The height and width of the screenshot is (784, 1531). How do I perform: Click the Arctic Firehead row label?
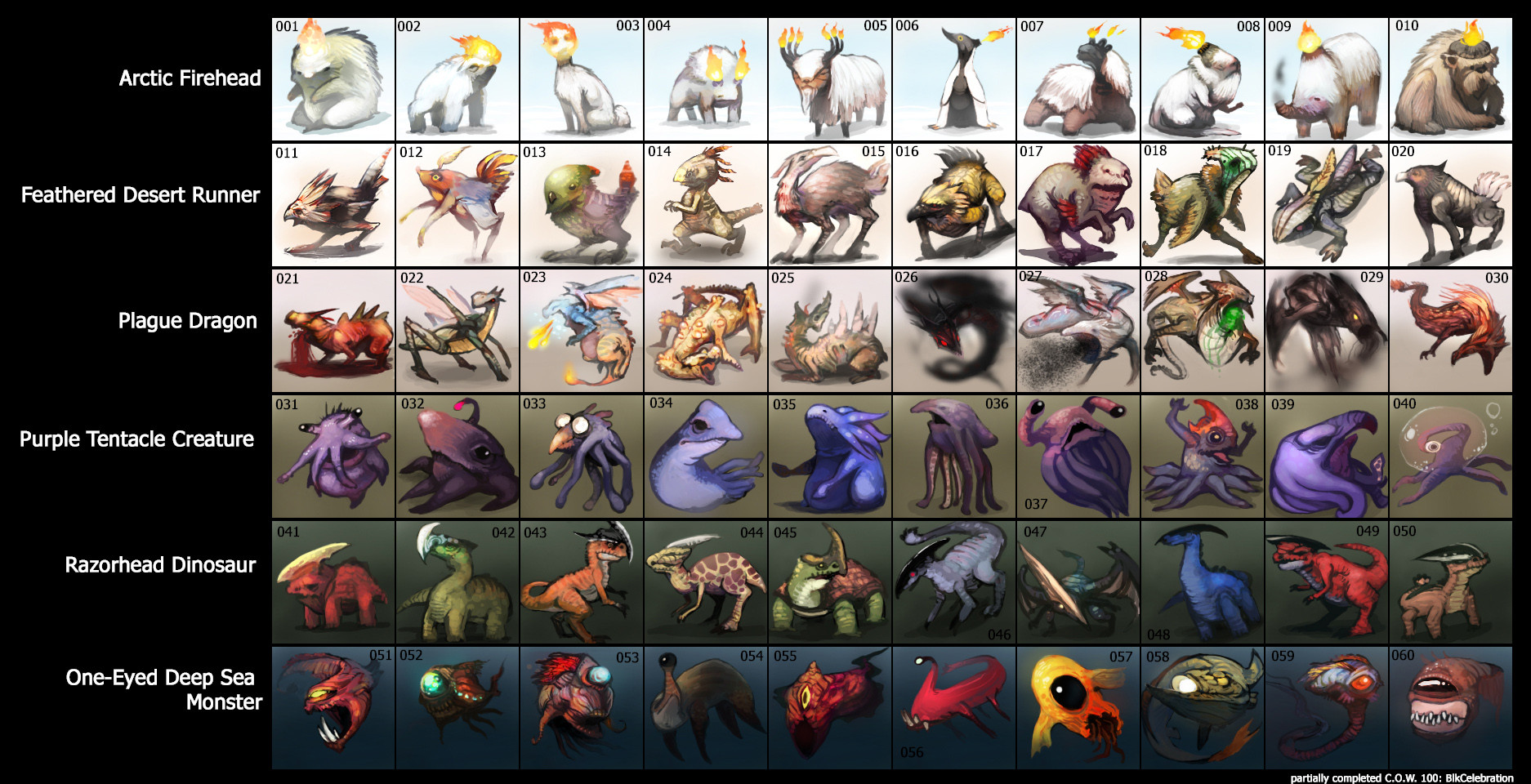coord(190,78)
